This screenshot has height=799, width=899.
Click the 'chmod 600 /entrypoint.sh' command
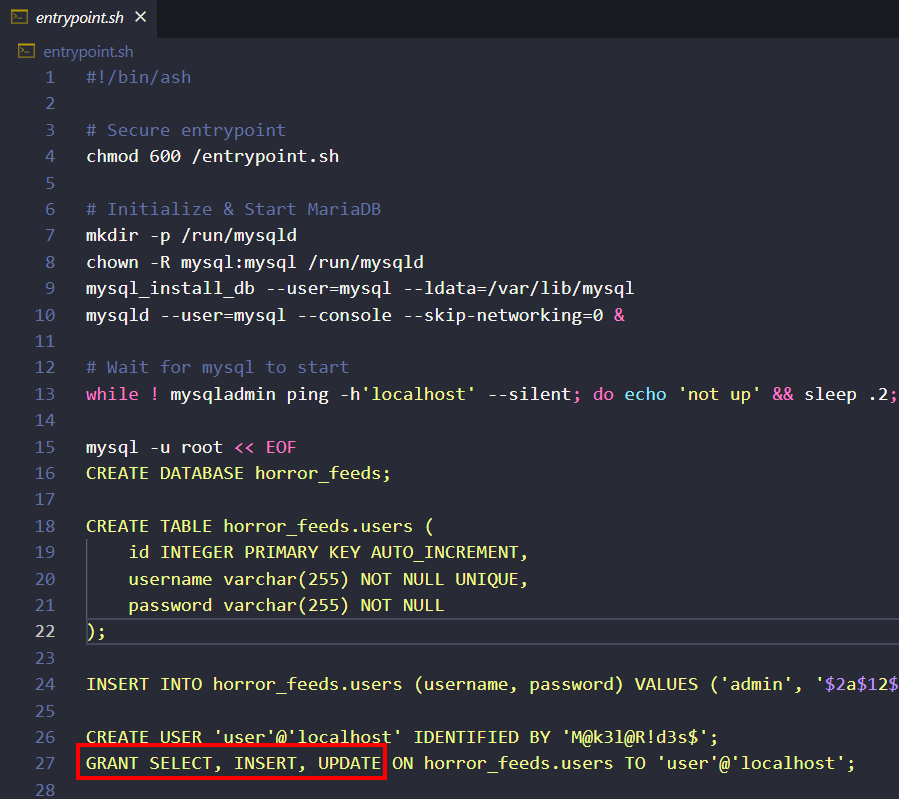pyautogui.click(x=212, y=156)
